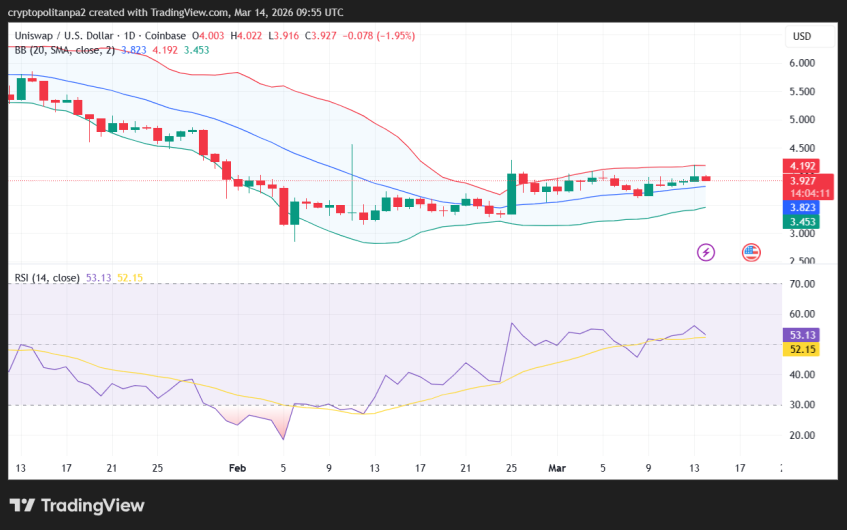Click the L3.916 low price value
Screen dimensions: 847x530
tap(284, 36)
